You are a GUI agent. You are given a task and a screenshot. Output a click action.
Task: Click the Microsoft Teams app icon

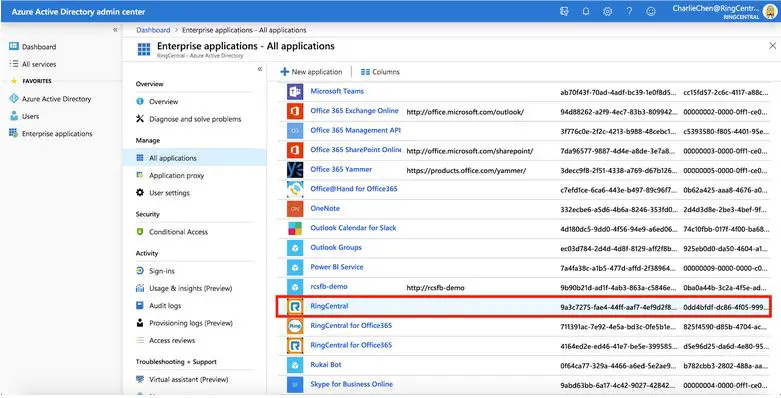click(295, 92)
